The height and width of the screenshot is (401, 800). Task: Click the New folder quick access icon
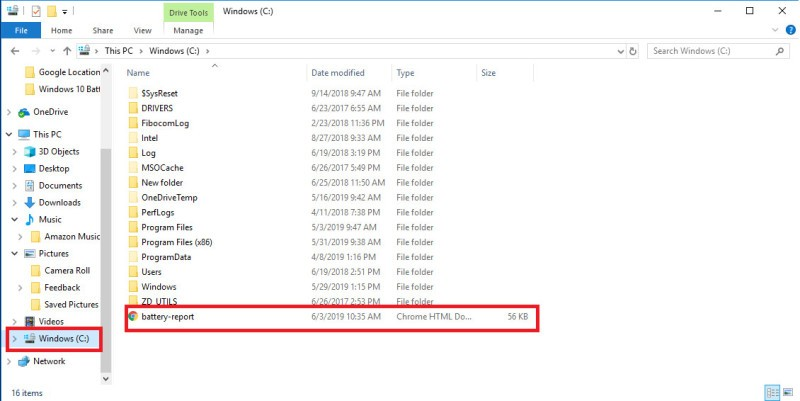tap(51, 11)
